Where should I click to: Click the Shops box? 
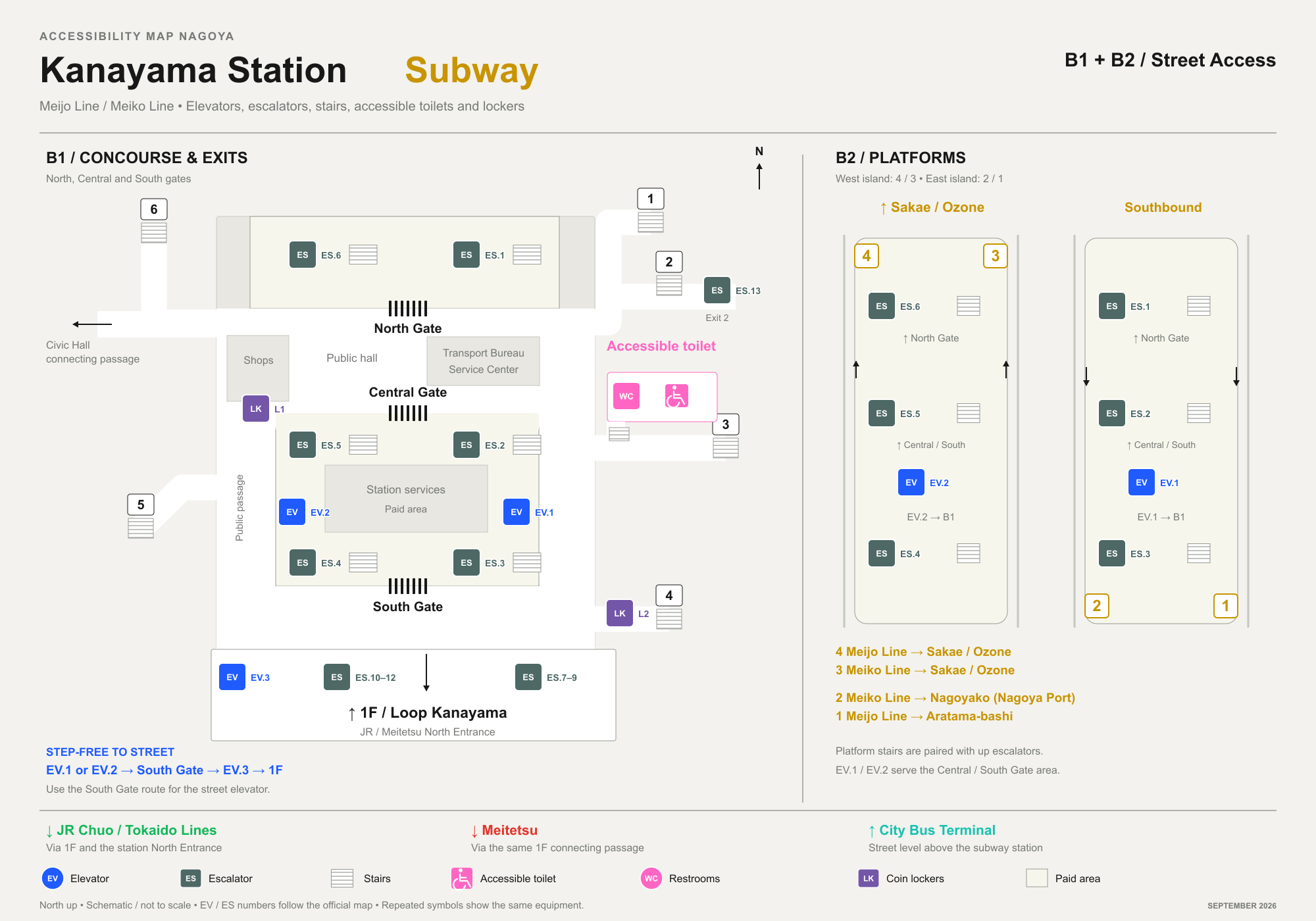pos(258,368)
